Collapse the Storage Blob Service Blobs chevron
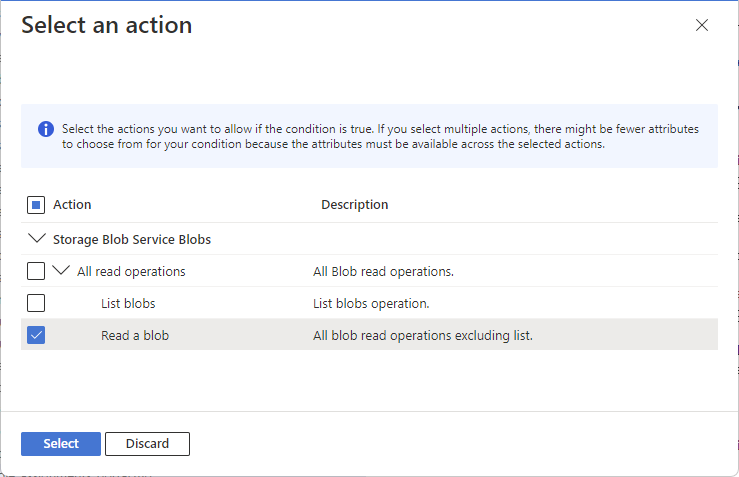Screen dimensions: 739x477 (38, 239)
